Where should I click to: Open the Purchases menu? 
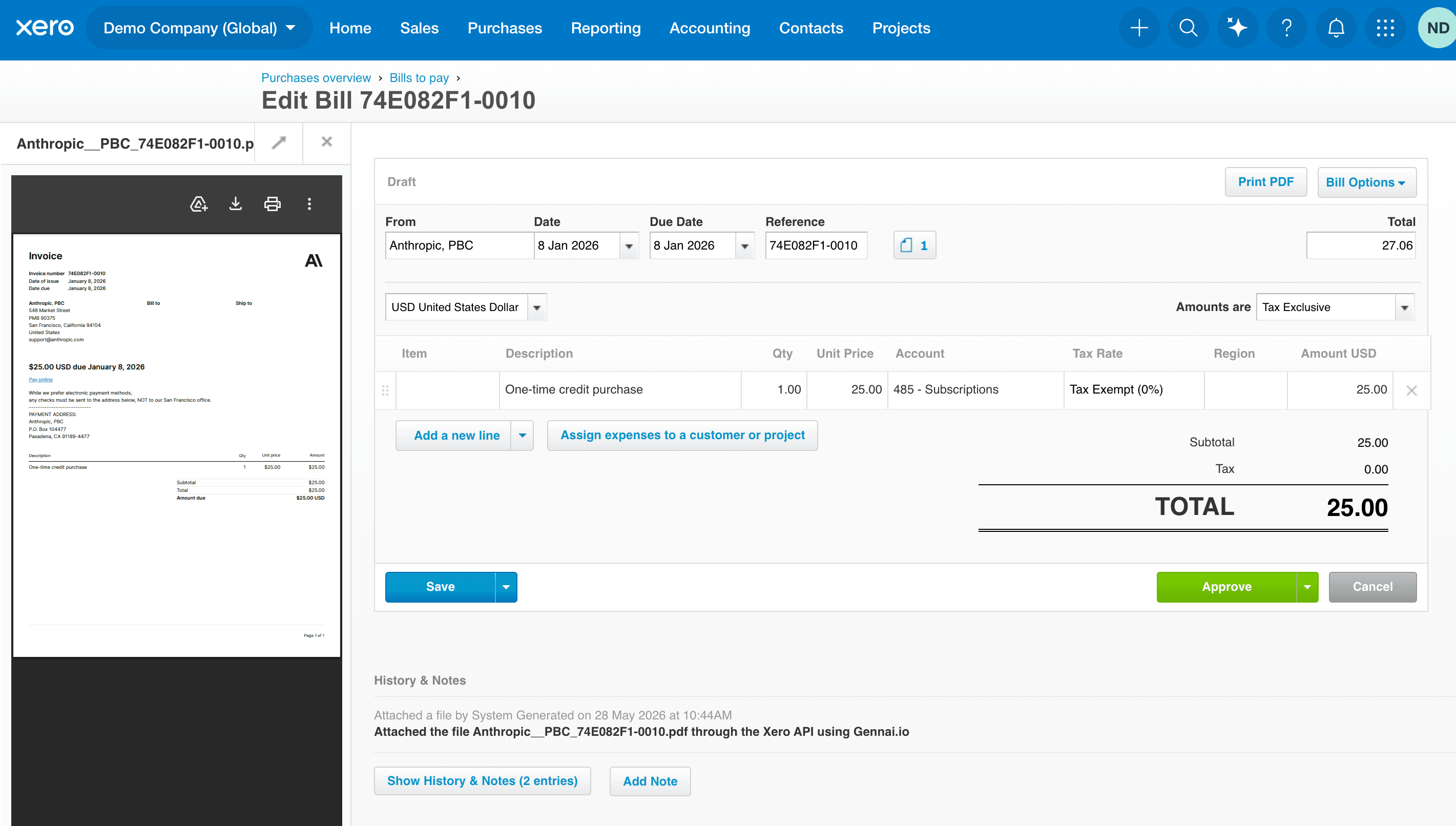pyautogui.click(x=504, y=28)
